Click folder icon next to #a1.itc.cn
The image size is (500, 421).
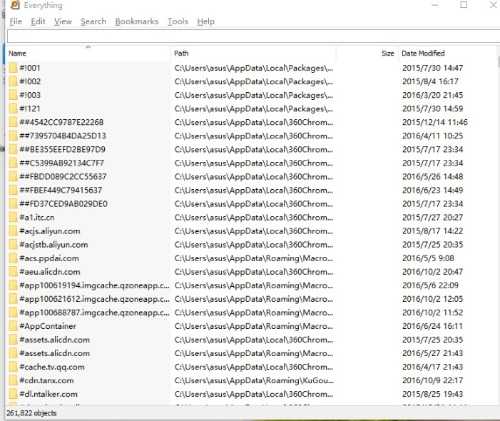coord(13,217)
